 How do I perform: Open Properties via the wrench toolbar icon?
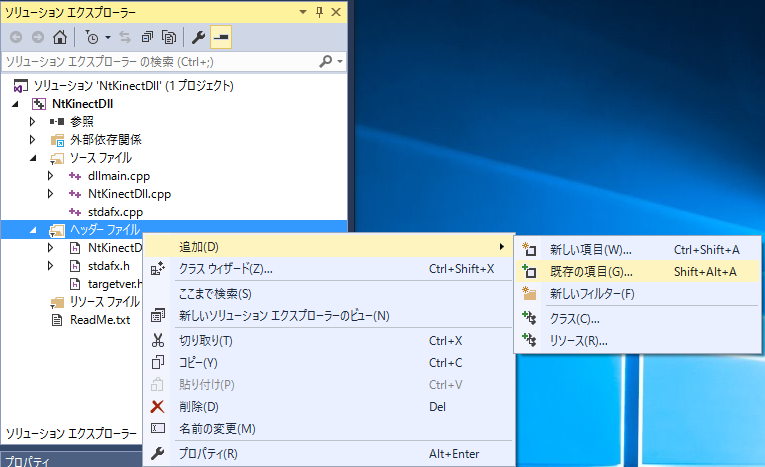[x=199, y=38]
